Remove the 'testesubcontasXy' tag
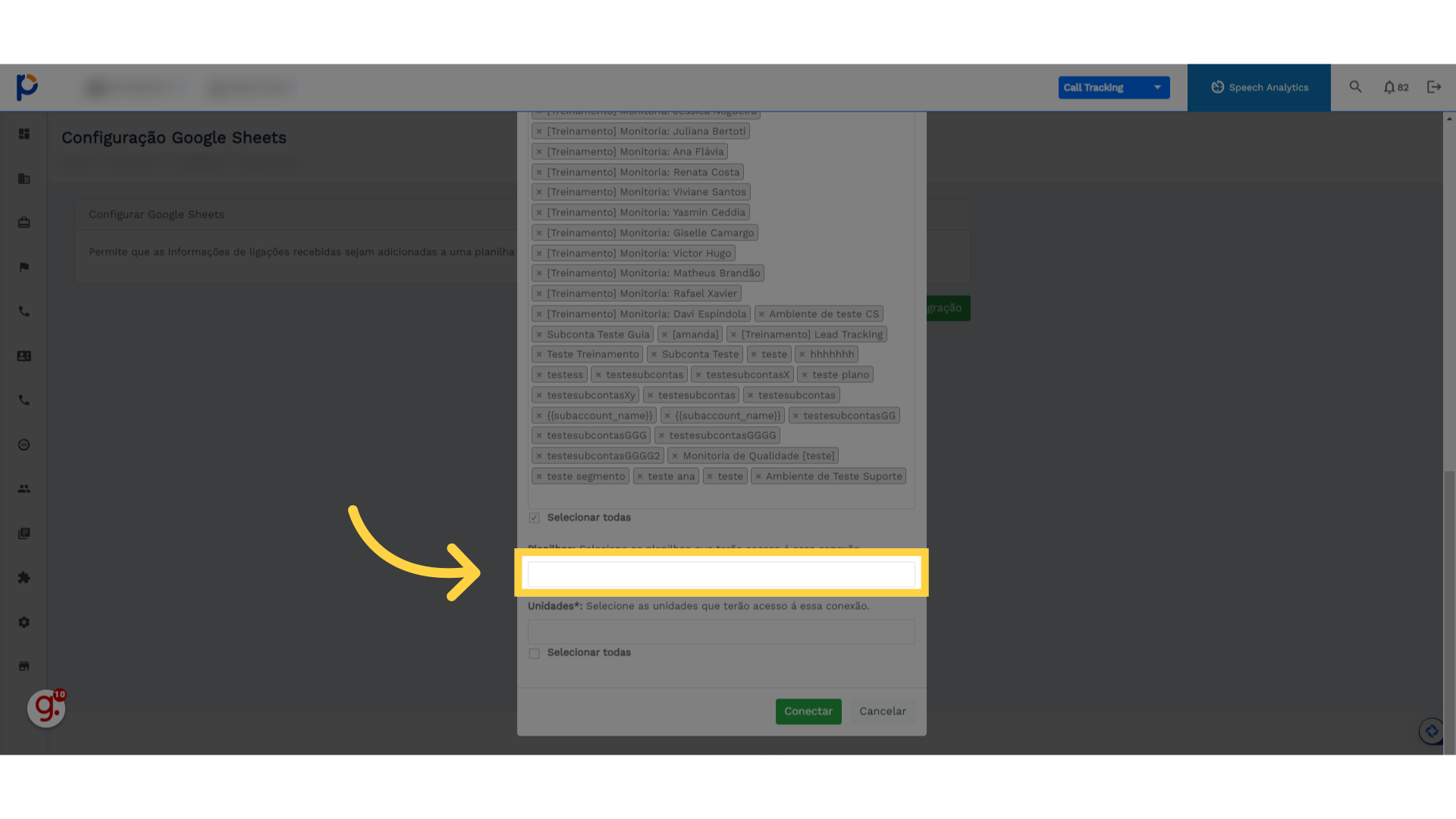The width and height of the screenshot is (1456, 819). (539, 395)
